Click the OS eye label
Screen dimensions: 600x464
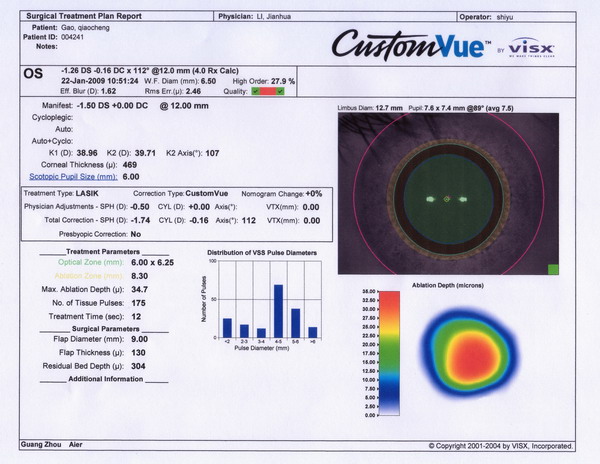31,73
